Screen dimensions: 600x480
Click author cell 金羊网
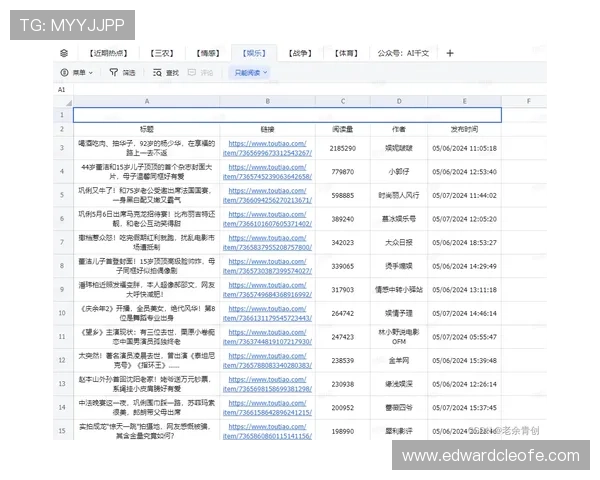[399, 361]
